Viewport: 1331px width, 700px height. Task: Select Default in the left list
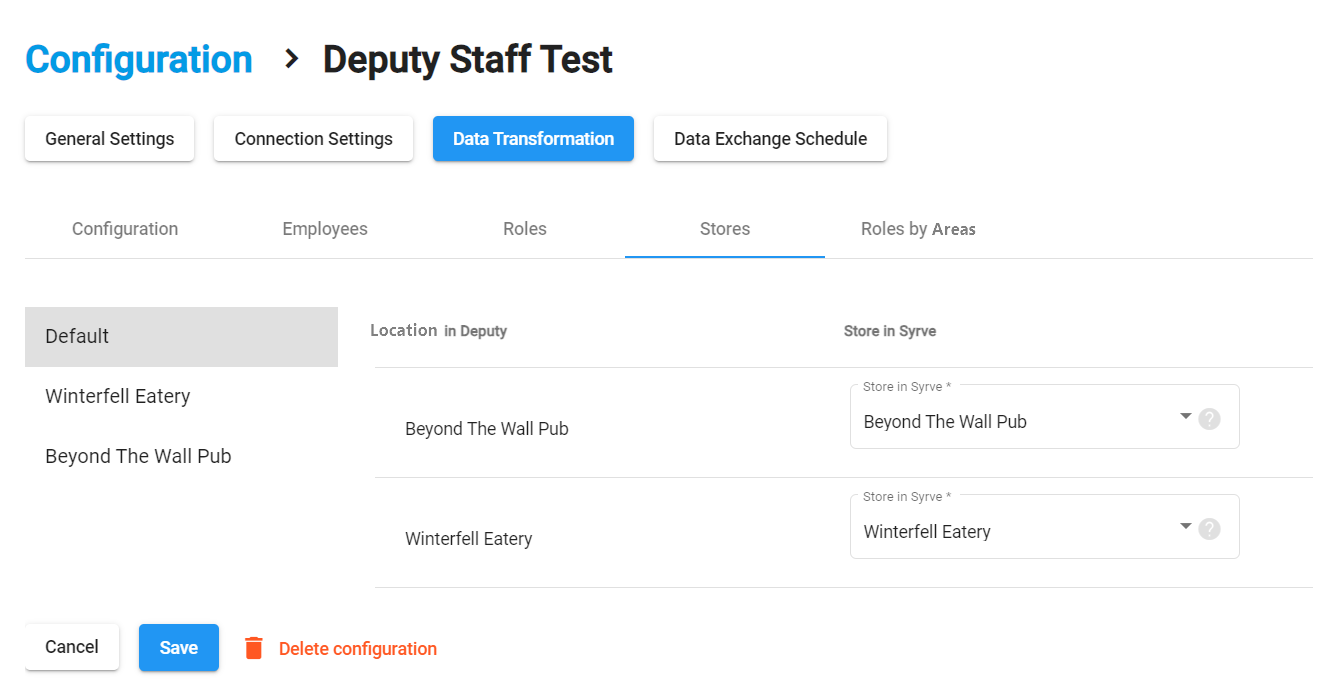click(181, 337)
